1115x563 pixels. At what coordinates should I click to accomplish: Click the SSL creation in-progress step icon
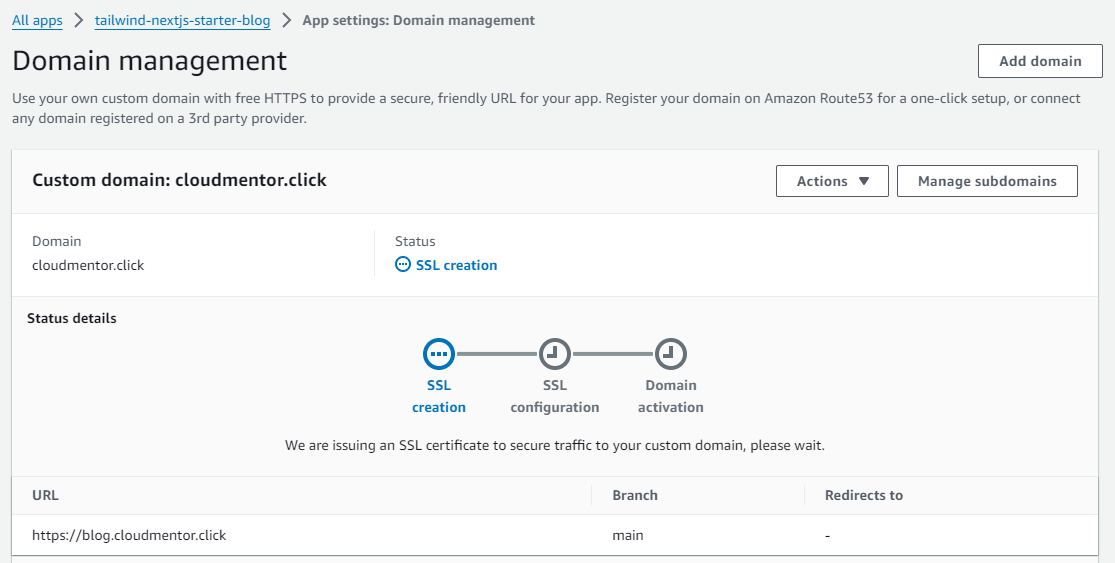pos(439,354)
